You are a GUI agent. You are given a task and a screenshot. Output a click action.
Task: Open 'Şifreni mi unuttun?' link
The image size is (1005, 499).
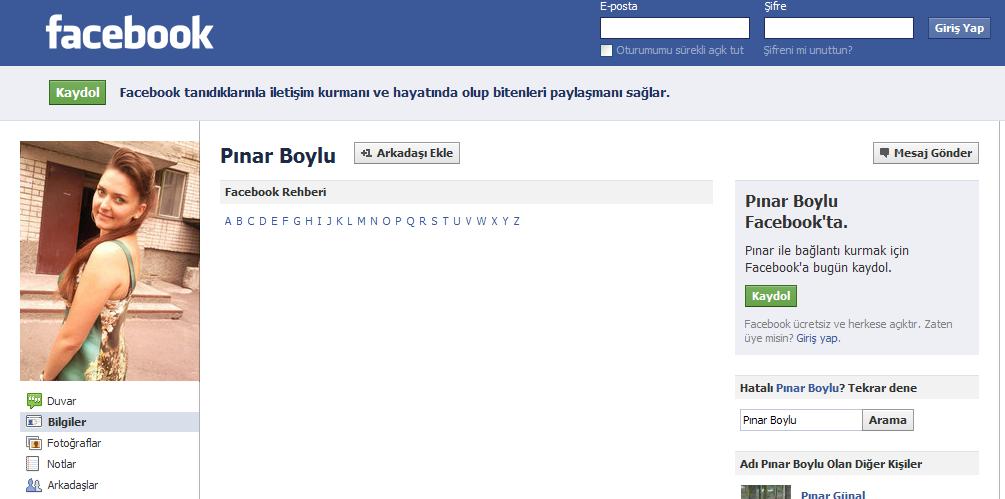[808, 51]
